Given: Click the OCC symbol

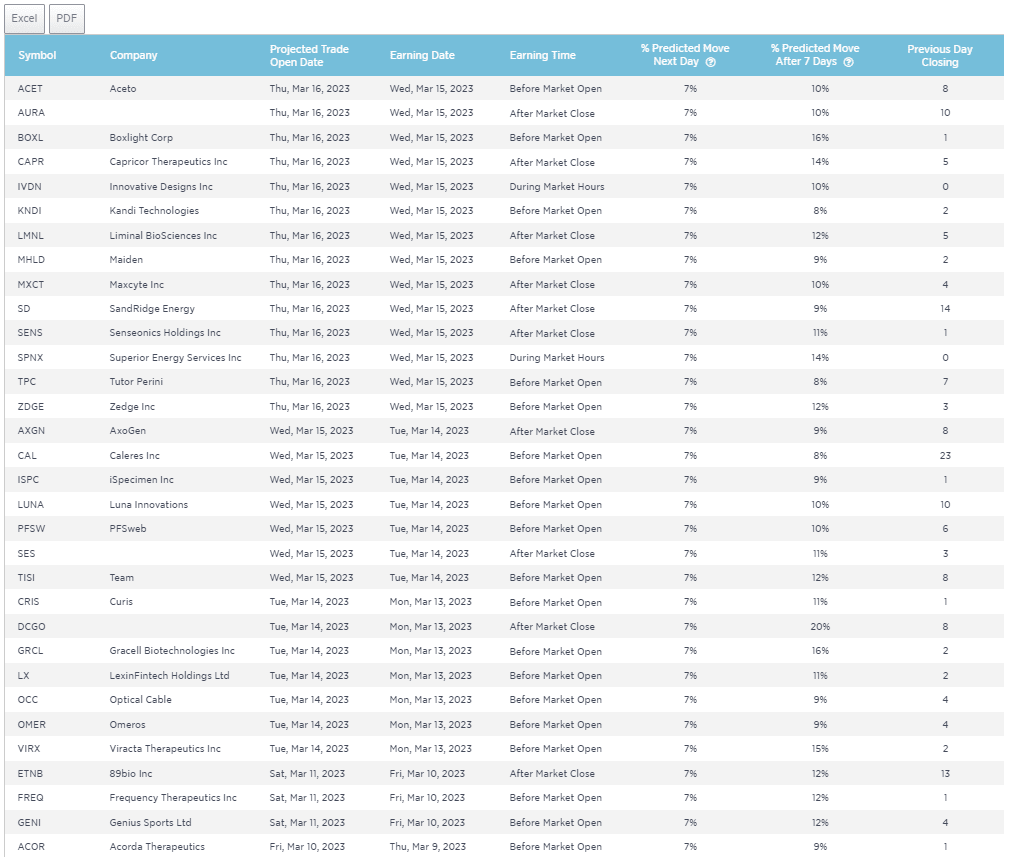Looking at the screenshot, I should [x=28, y=700].
